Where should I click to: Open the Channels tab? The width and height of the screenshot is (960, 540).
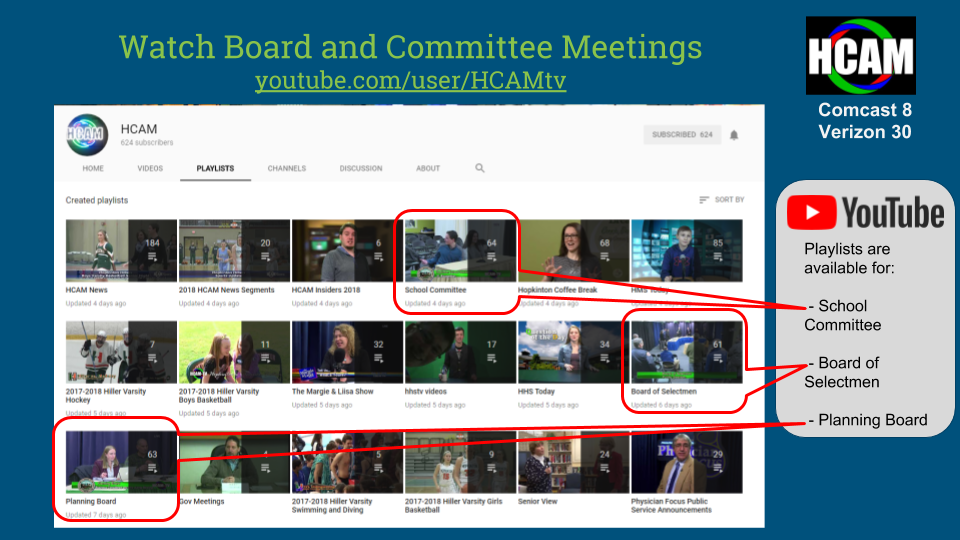click(x=287, y=168)
